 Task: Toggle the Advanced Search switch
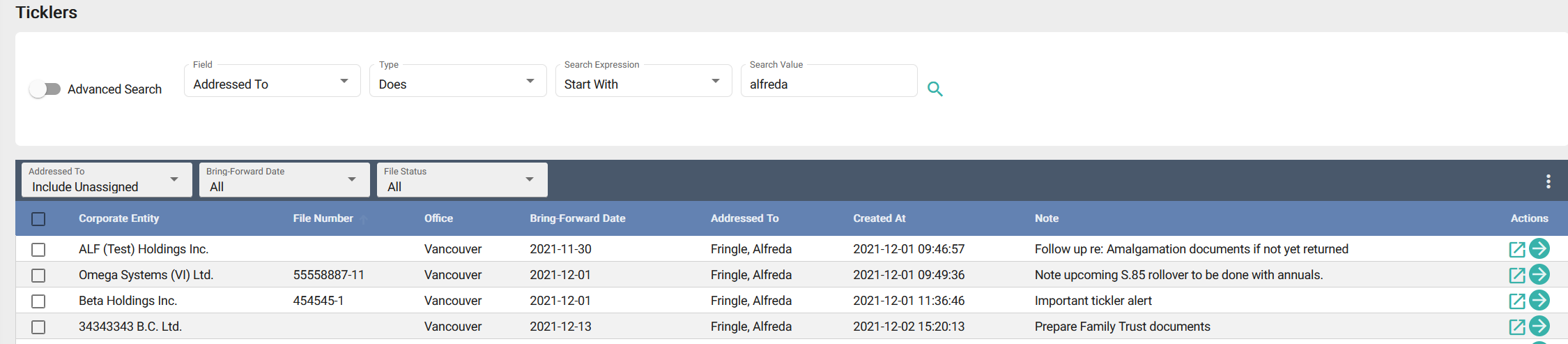coord(45,89)
